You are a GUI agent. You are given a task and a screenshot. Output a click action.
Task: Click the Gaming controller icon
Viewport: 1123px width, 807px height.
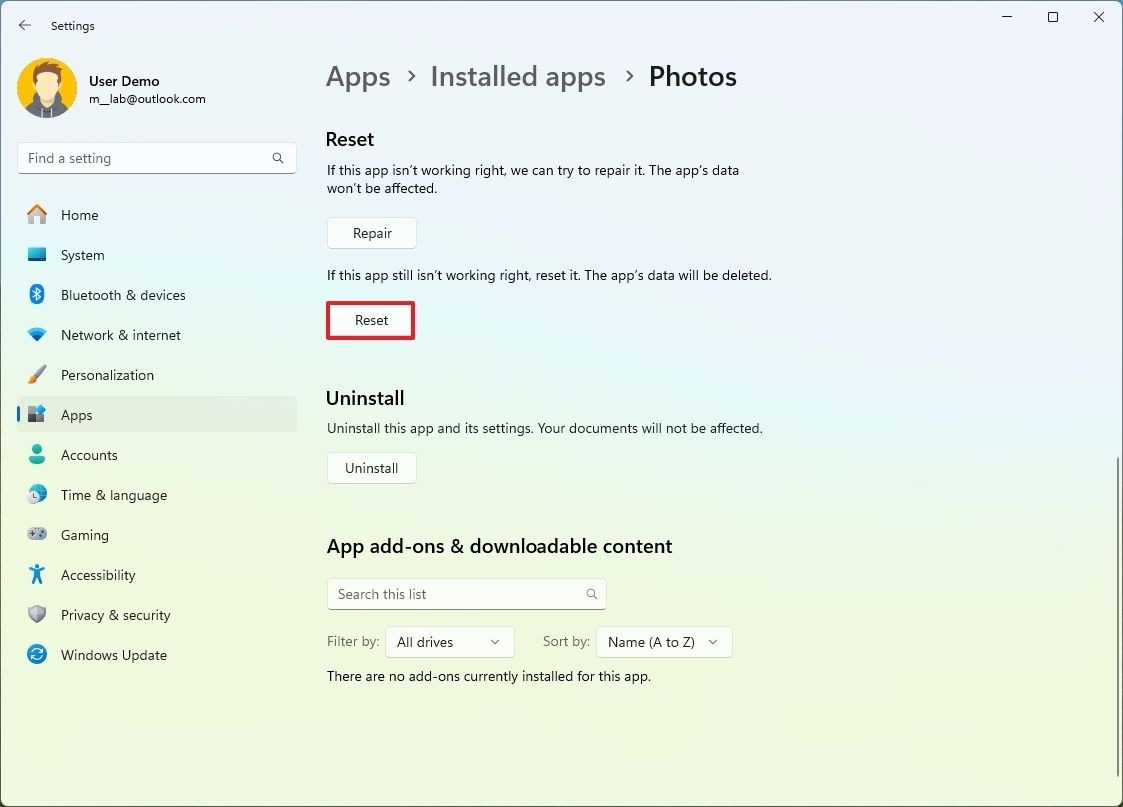coord(37,534)
